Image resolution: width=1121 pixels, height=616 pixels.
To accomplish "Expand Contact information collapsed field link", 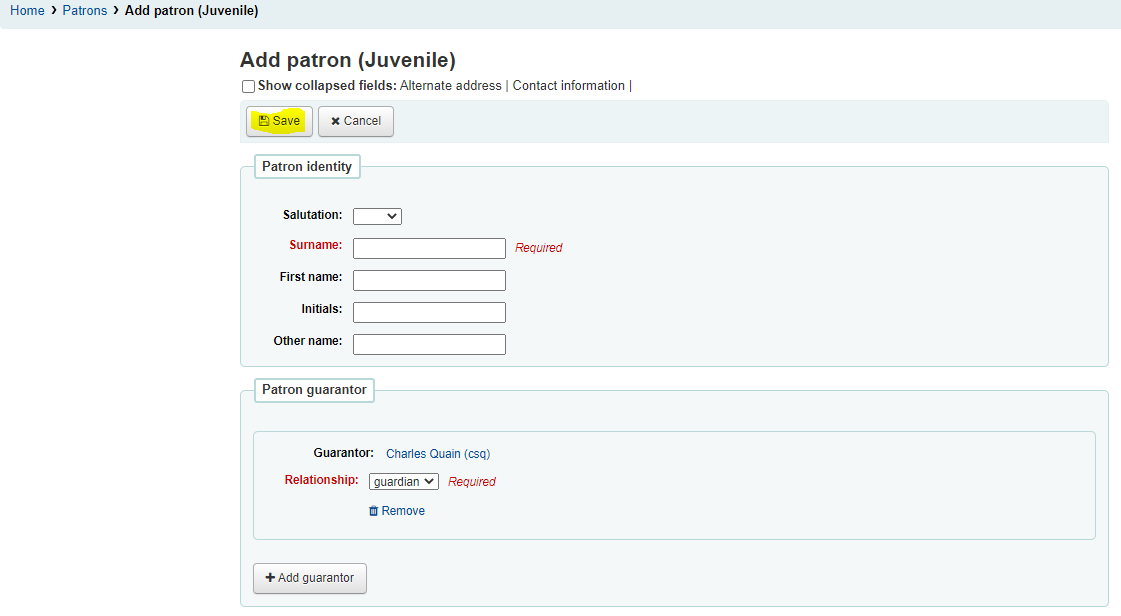I will (568, 86).
